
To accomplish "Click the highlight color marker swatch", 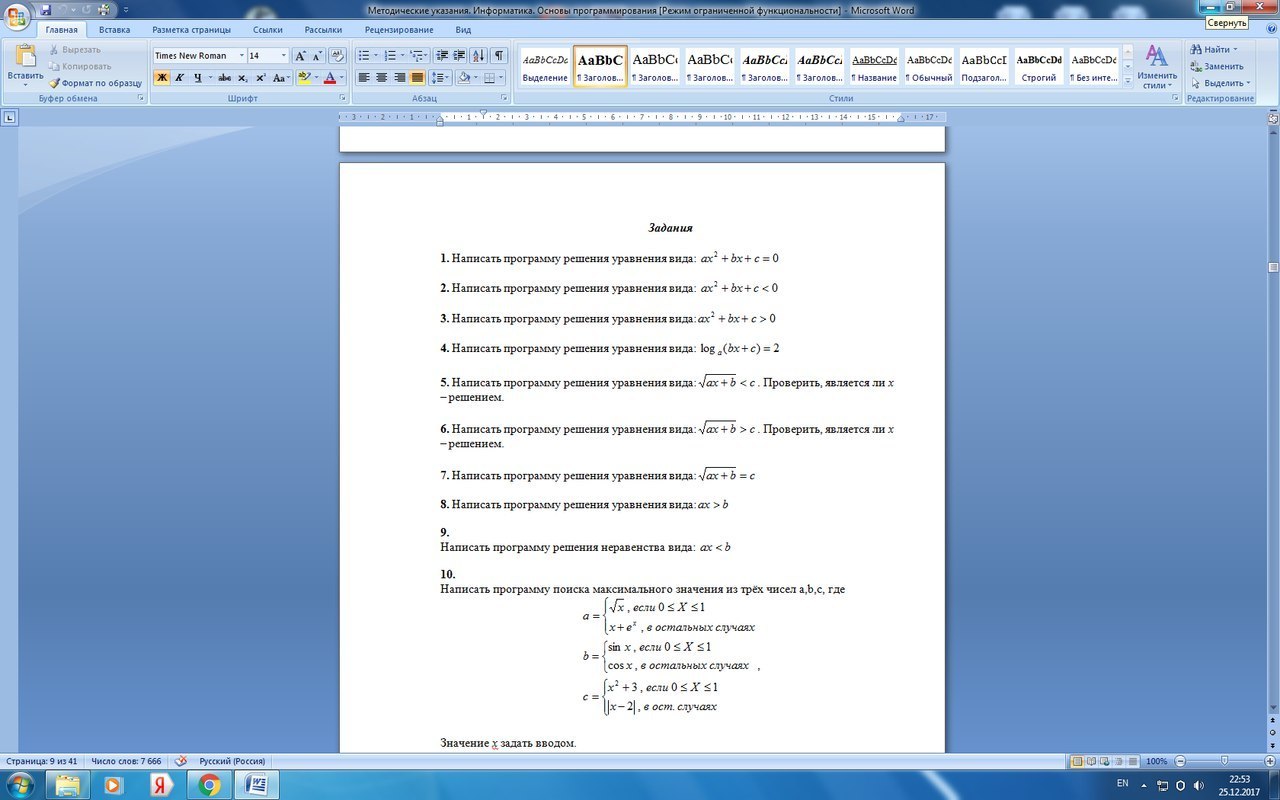I will click(x=304, y=78).
